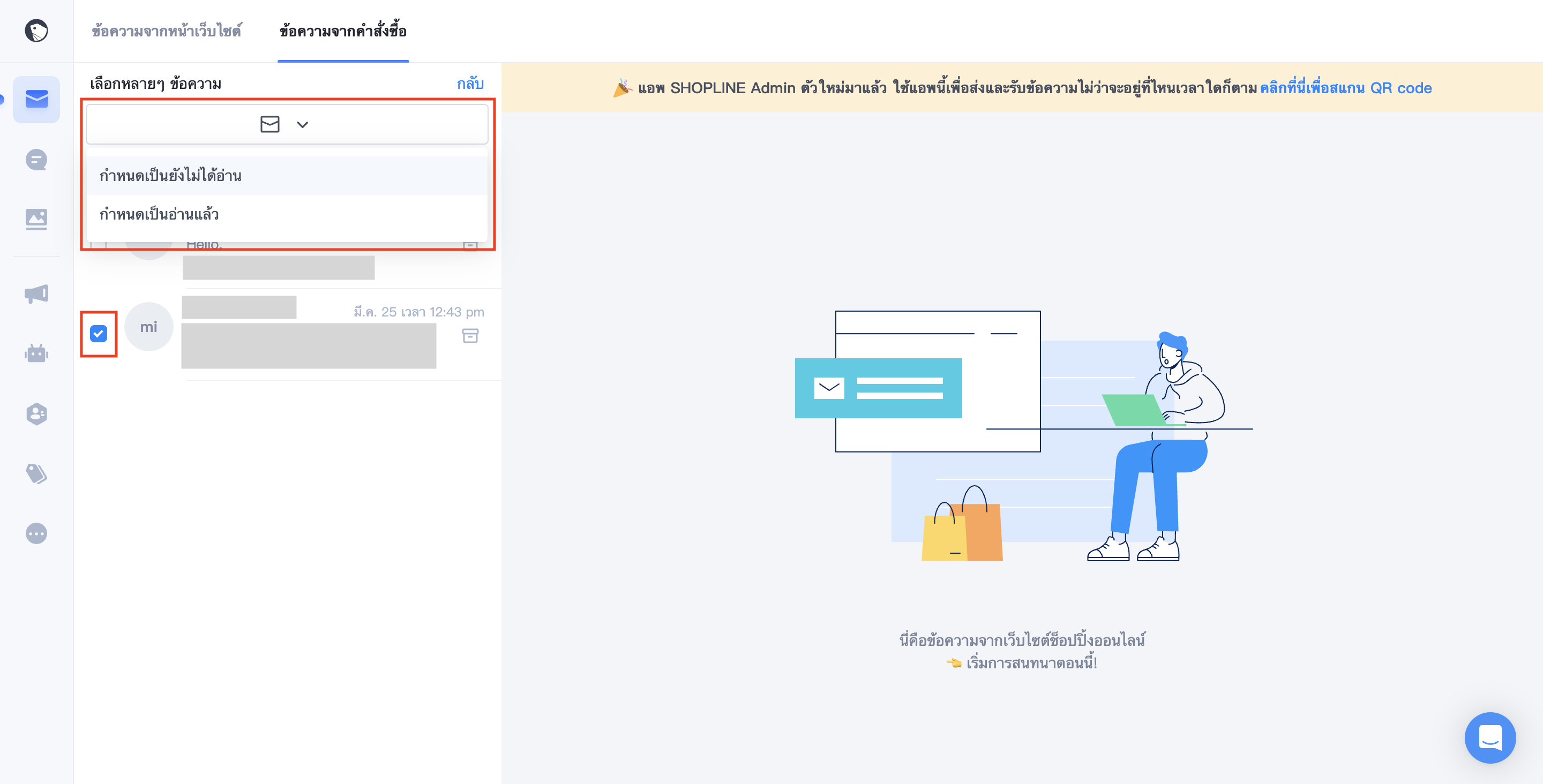Open the Shoplytics logo home icon
The width and height of the screenshot is (1543, 784).
click(36, 31)
